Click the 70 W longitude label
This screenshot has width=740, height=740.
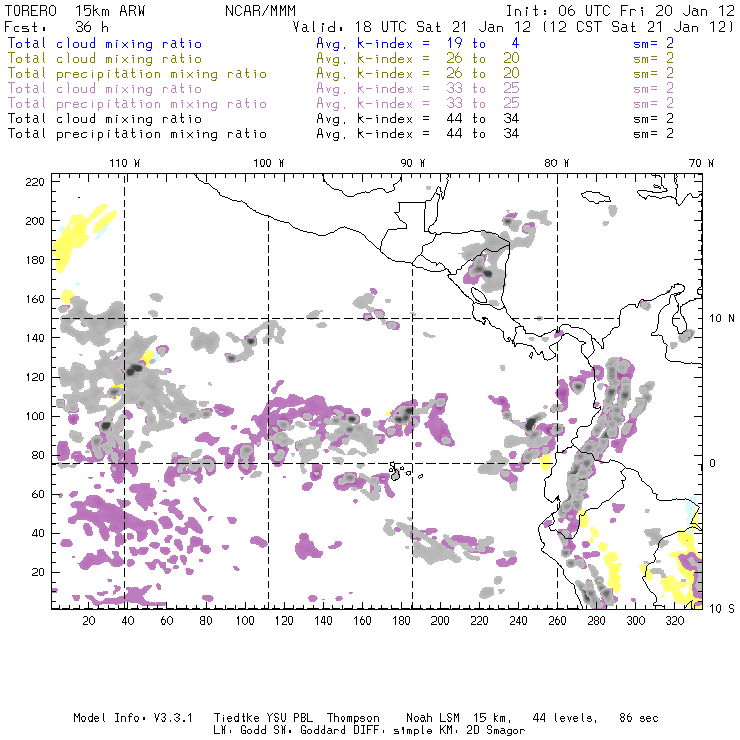pyautogui.click(x=701, y=163)
